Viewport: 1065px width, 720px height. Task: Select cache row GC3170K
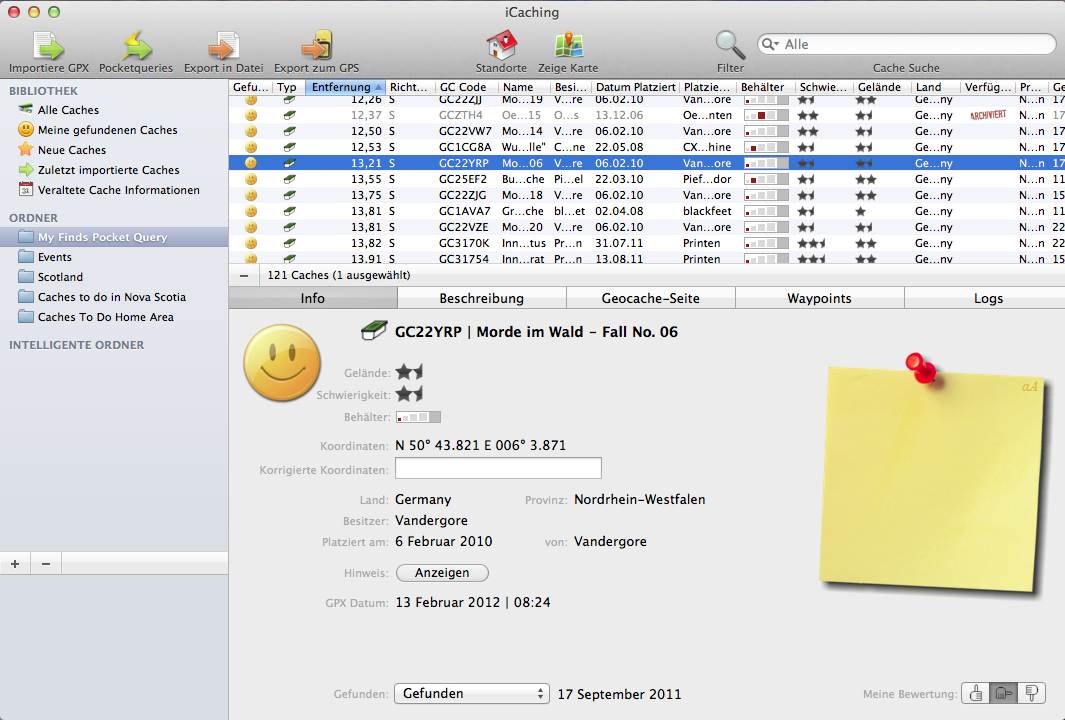(647, 243)
